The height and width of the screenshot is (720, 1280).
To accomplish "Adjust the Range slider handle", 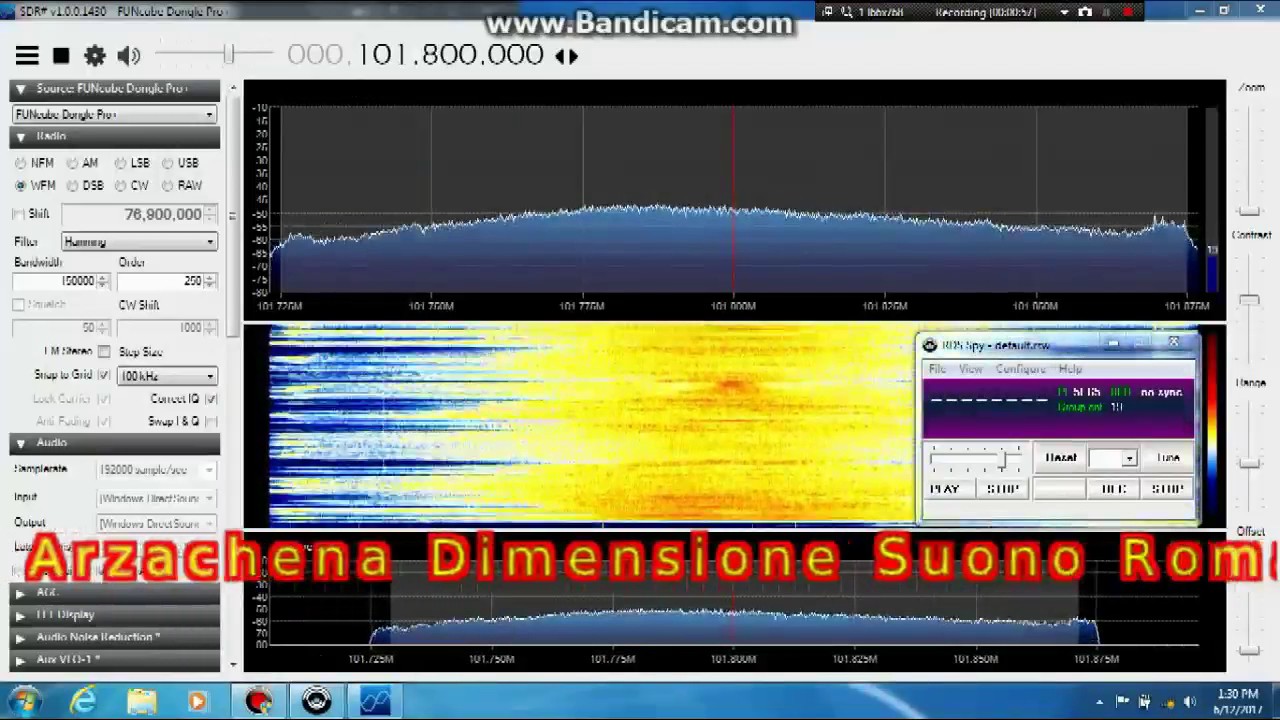I will [x=1248, y=462].
